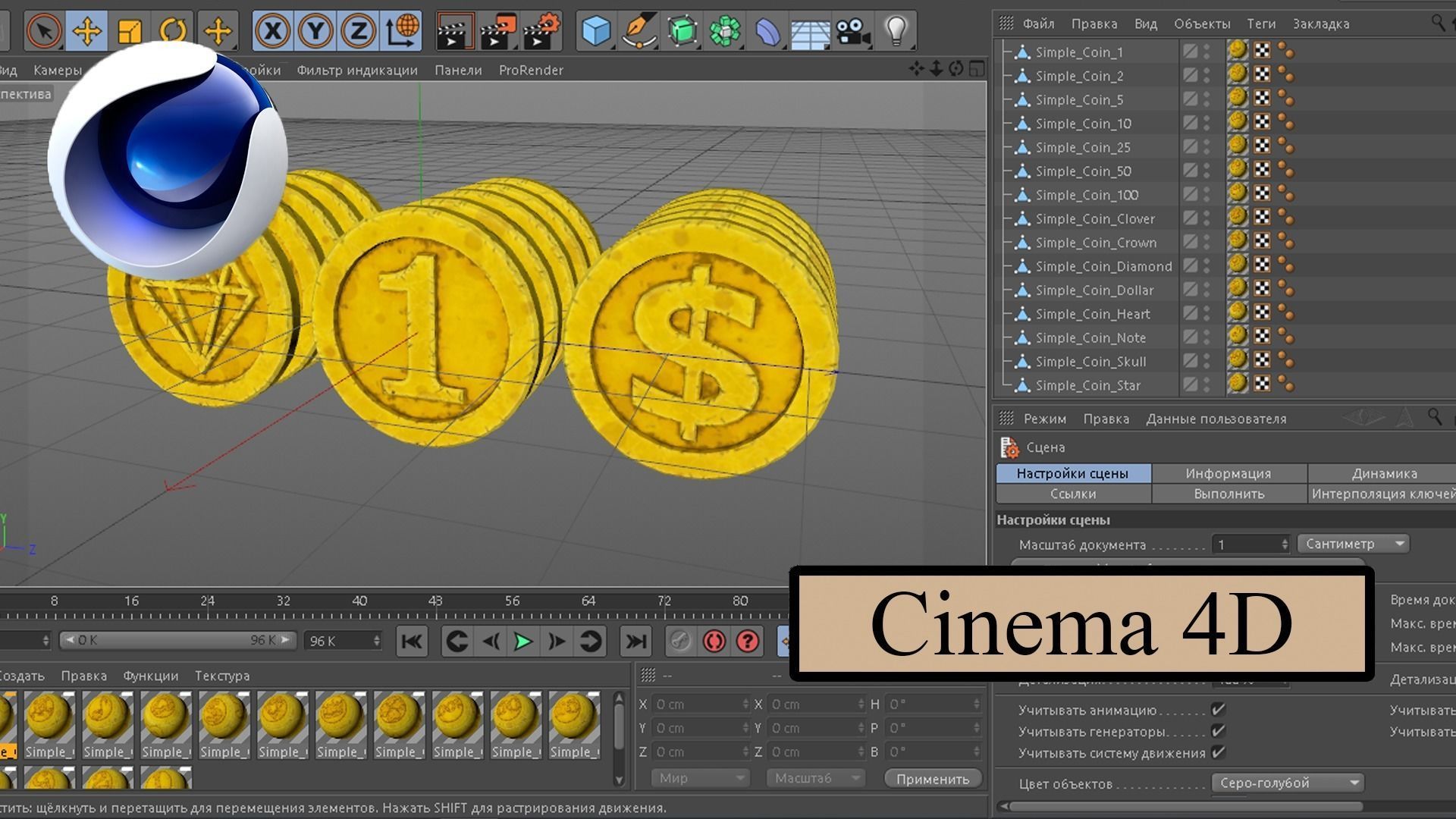Toggle visibility dots for Simple_Coin_5

coord(1207,99)
